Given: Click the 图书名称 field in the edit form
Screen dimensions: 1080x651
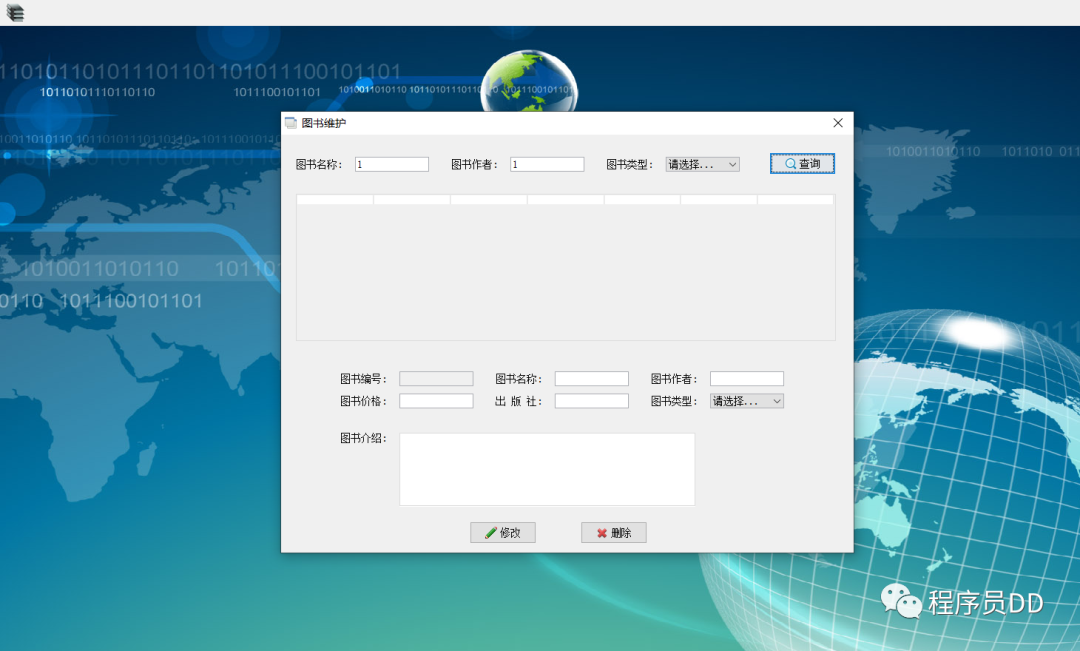Looking at the screenshot, I should tap(592, 378).
